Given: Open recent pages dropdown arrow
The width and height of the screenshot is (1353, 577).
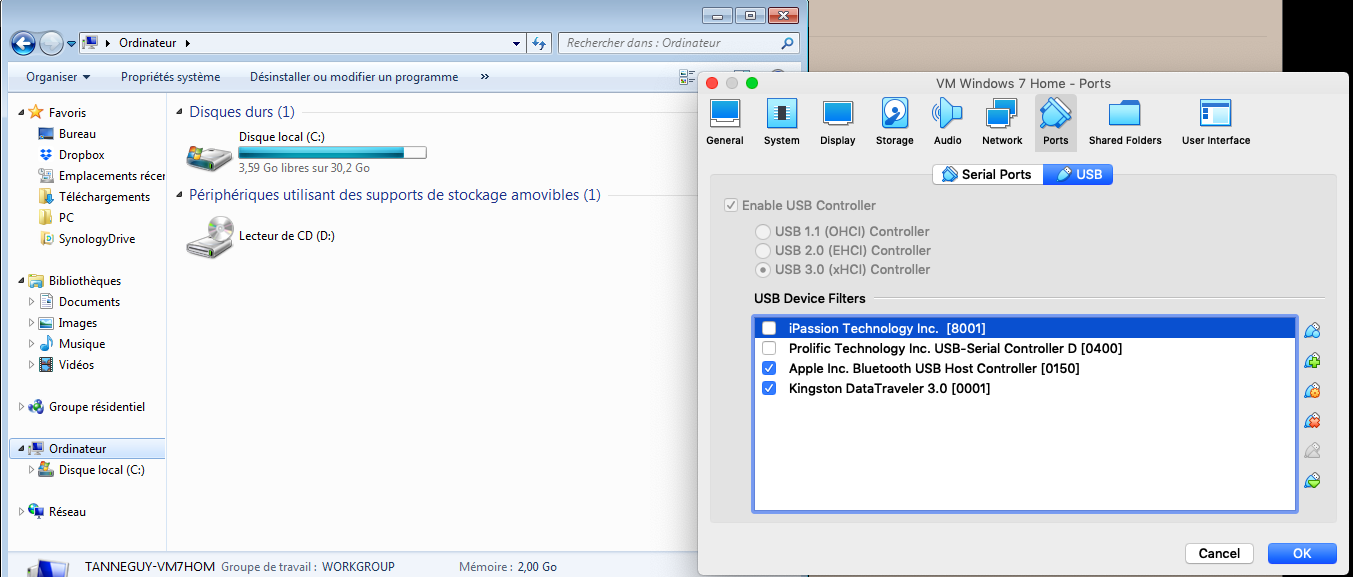Looking at the screenshot, I should [x=72, y=44].
